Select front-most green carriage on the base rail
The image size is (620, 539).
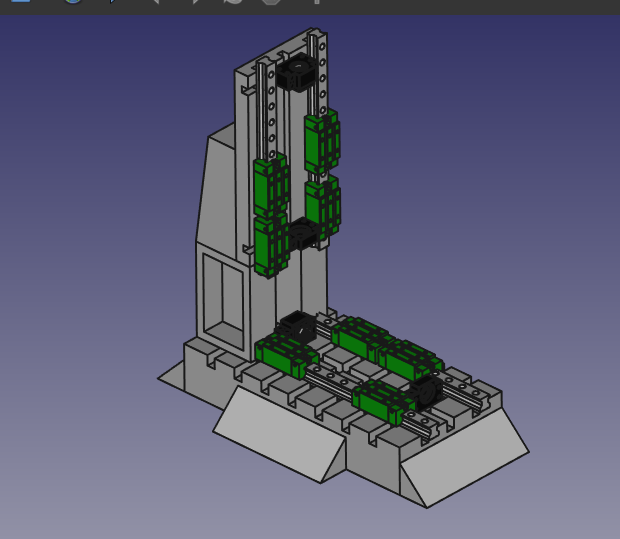(x=384, y=402)
